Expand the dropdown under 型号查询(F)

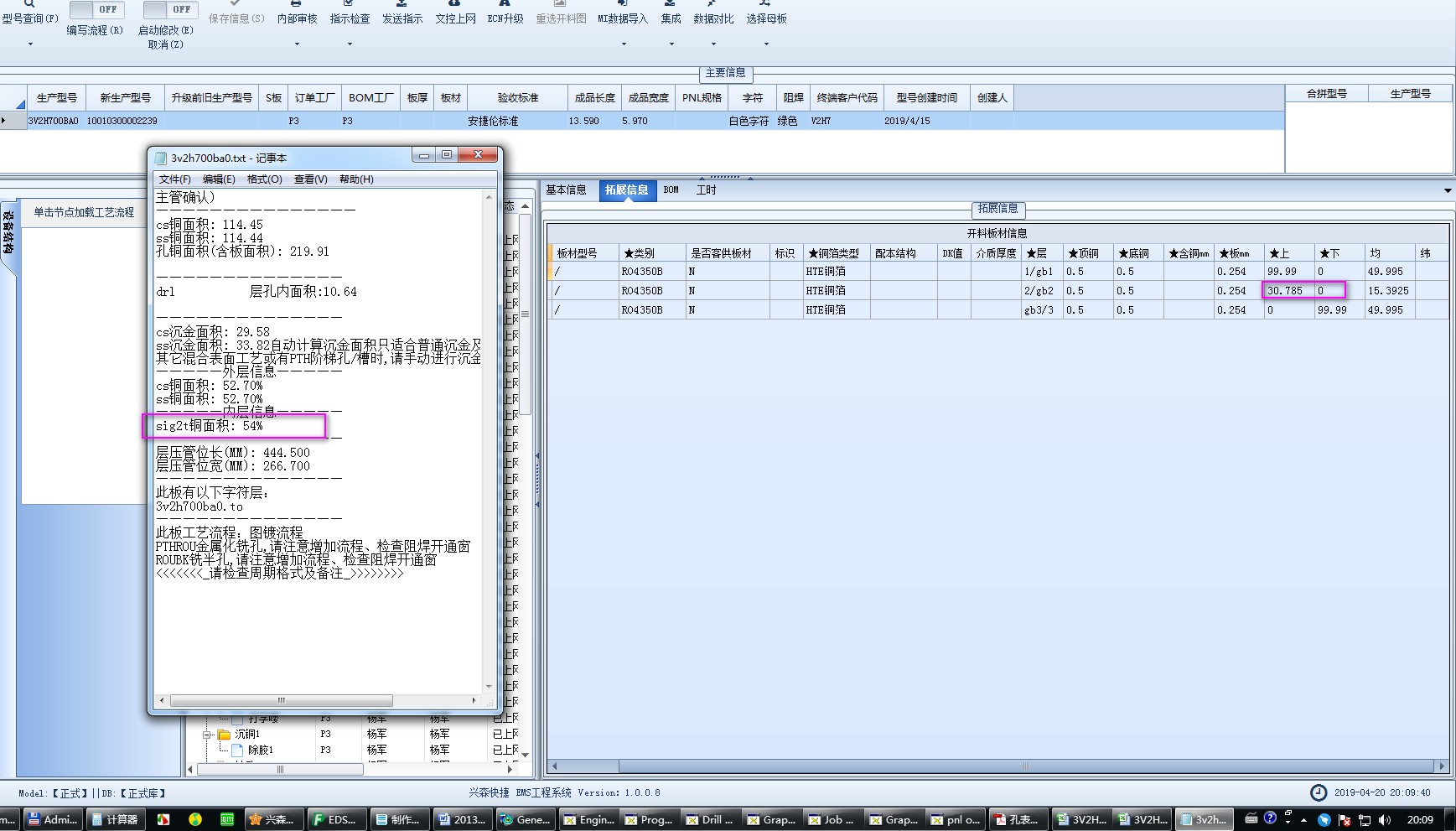(x=30, y=44)
